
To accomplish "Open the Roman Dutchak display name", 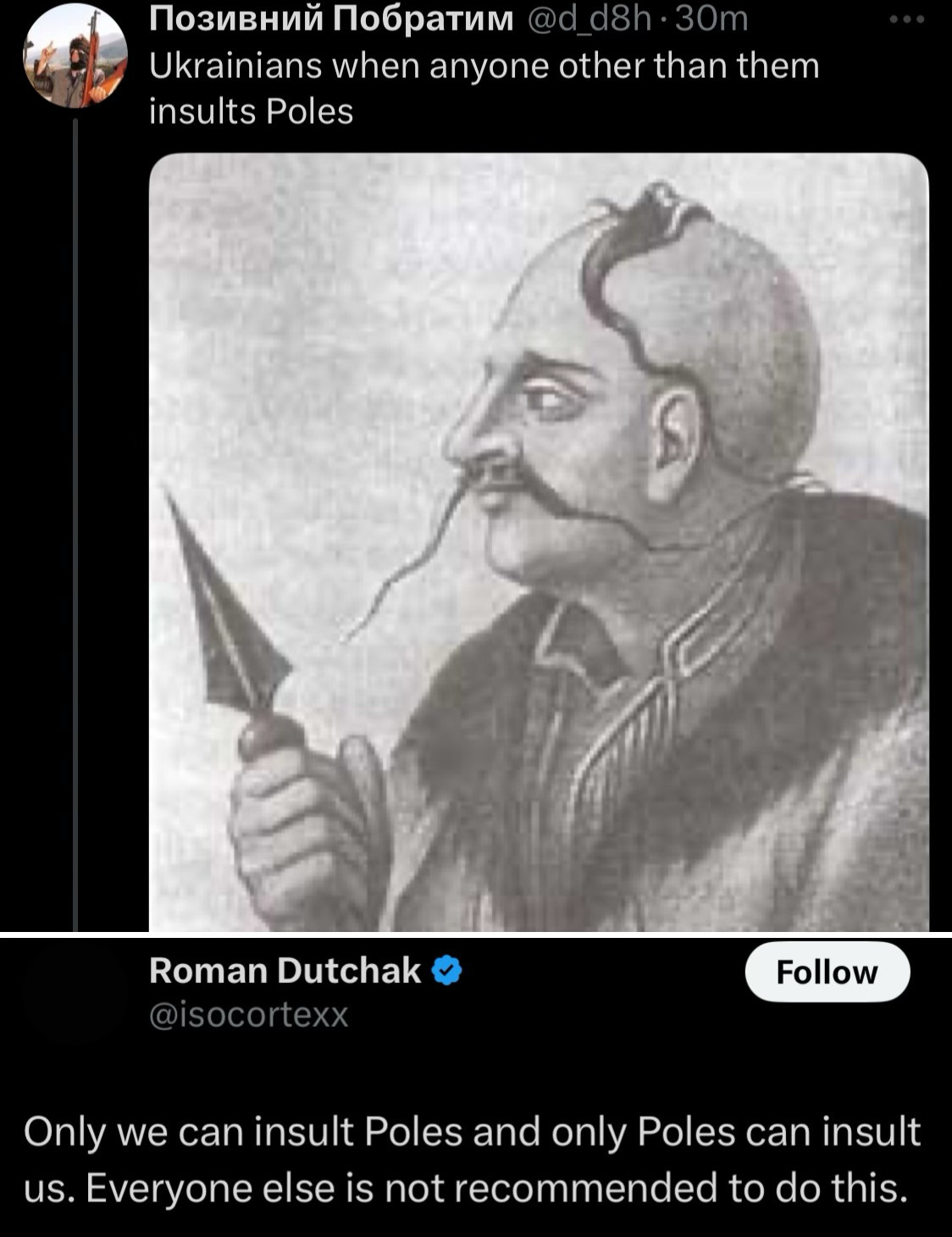I will (285, 971).
